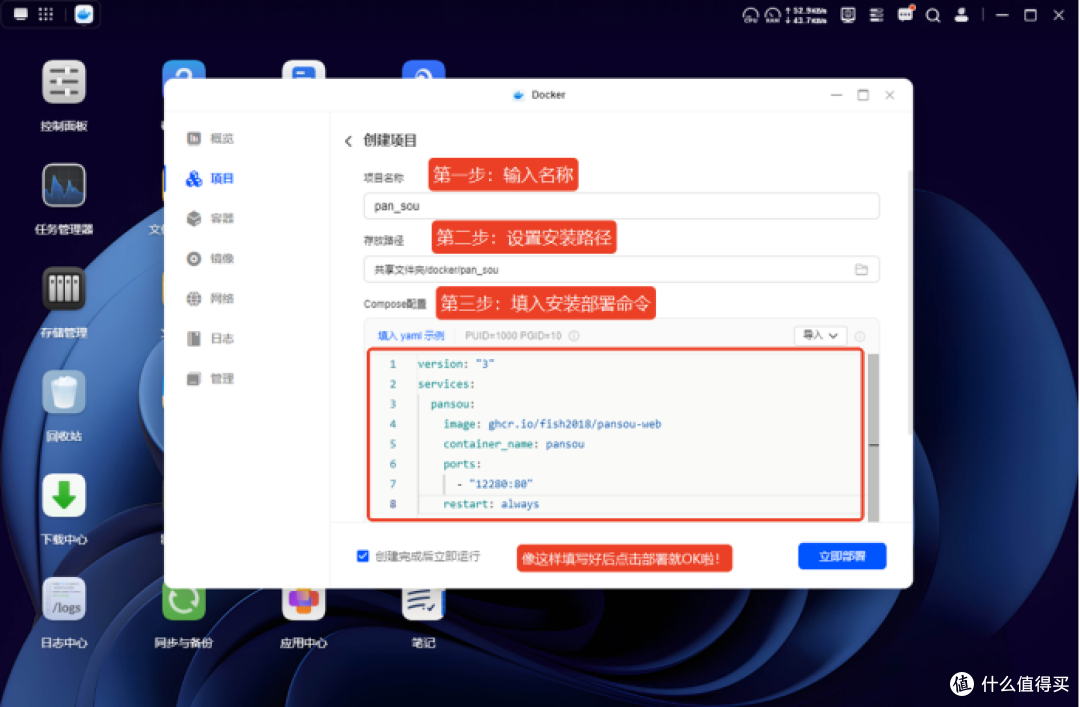Select 容器 in the Docker sidebar

tap(211, 218)
